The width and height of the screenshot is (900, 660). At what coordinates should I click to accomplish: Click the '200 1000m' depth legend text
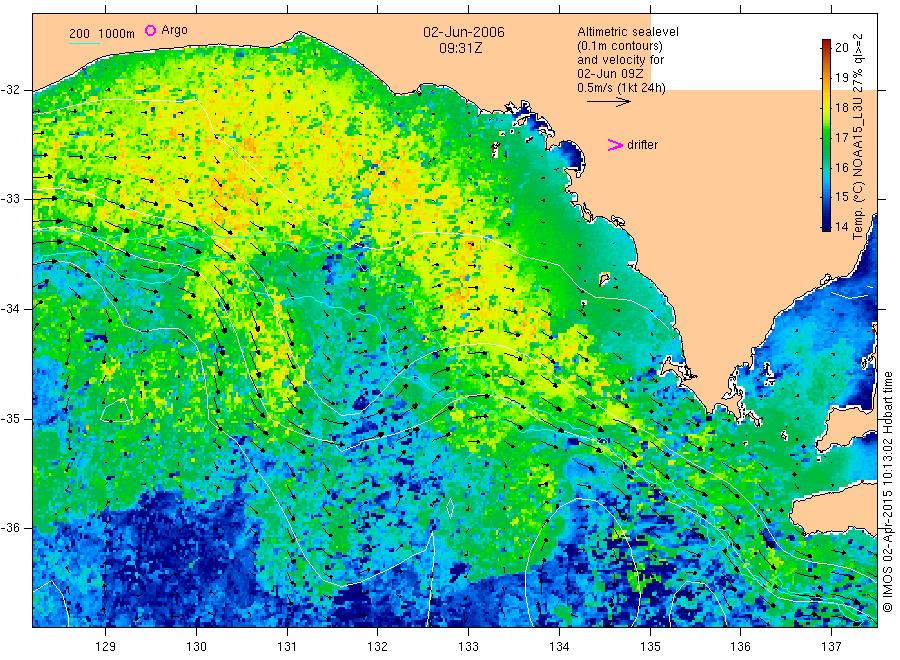[x=102, y=34]
